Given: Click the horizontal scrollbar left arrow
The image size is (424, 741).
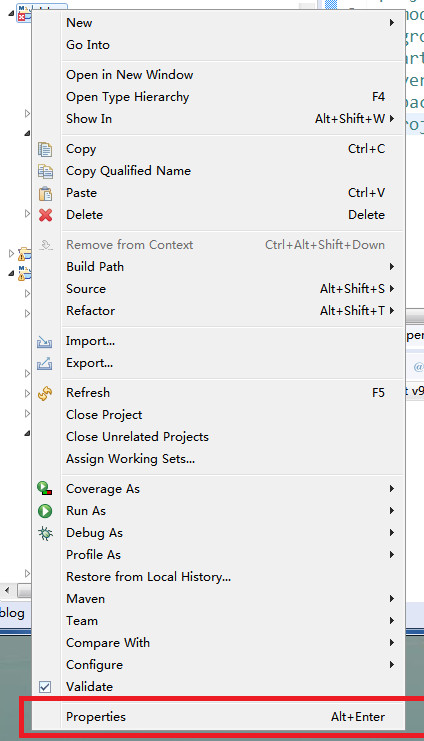Looking at the screenshot, I should click(7, 590).
